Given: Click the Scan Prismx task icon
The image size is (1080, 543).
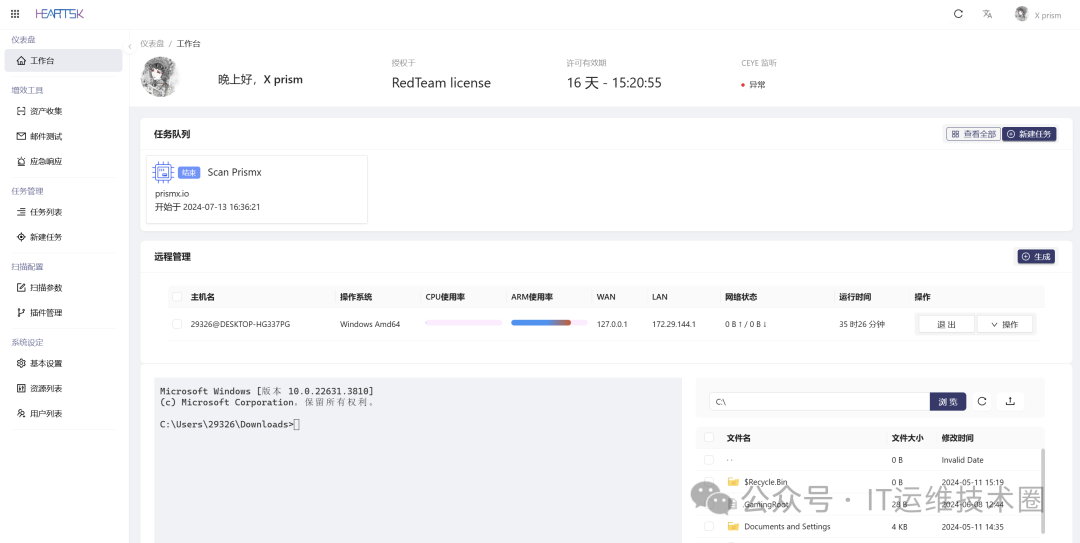Looking at the screenshot, I should [x=163, y=172].
